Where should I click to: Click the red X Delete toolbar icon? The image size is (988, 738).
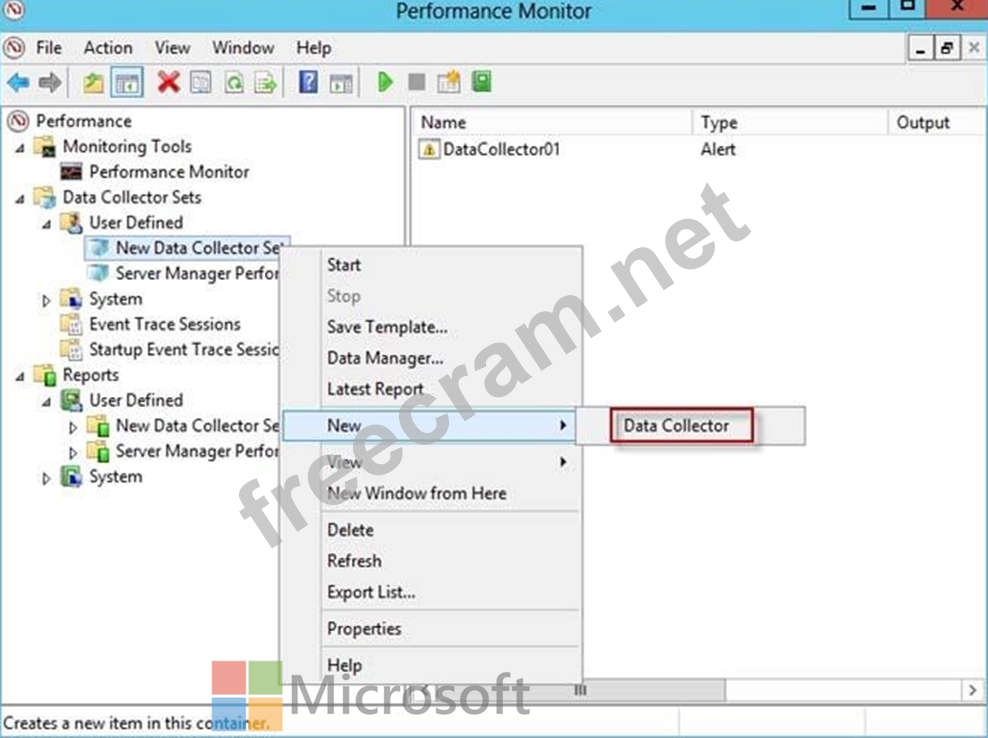point(168,82)
